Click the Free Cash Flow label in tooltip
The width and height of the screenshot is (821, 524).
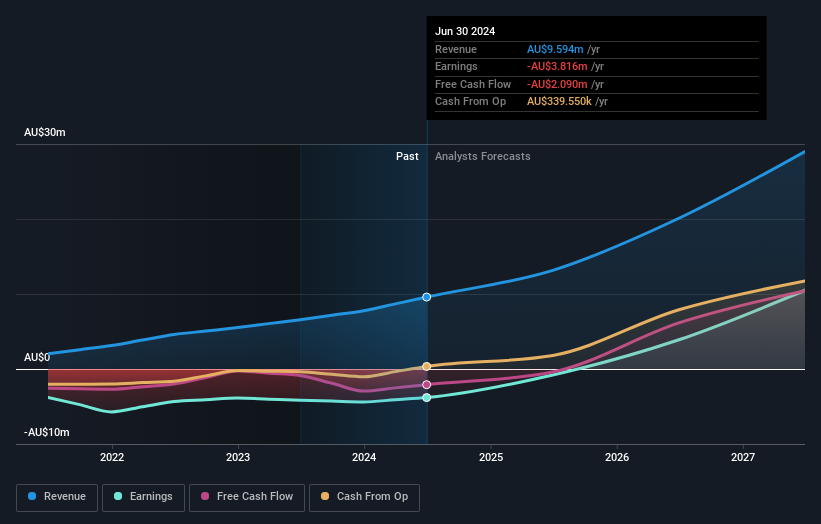pos(473,84)
